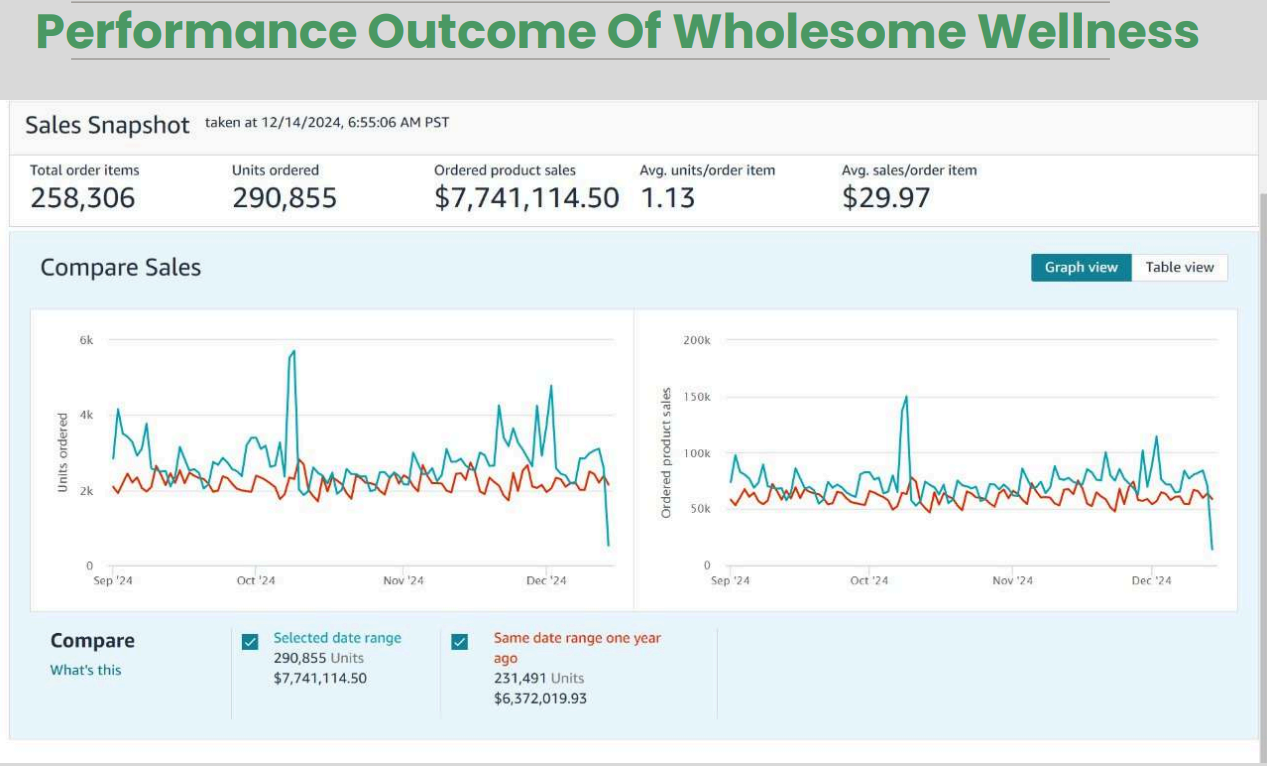
Task: Uncheck the Selected date range checkbox
Action: pyautogui.click(x=250, y=642)
